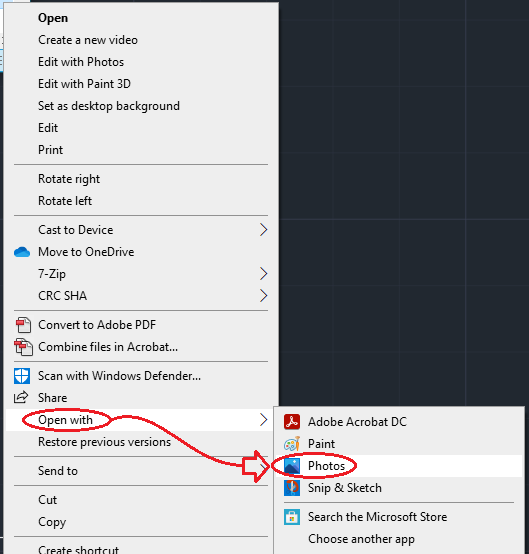529x554 pixels.
Task: Click the Microsoft Store bag icon
Action: point(292,517)
